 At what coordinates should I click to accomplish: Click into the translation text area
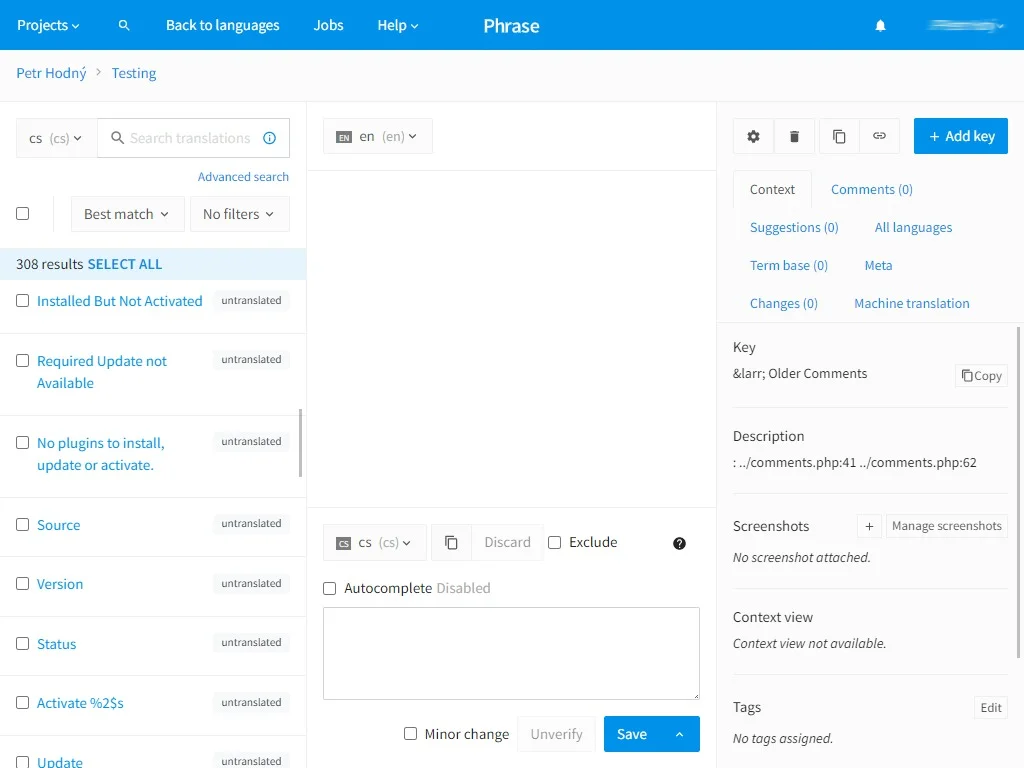point(511,653)
